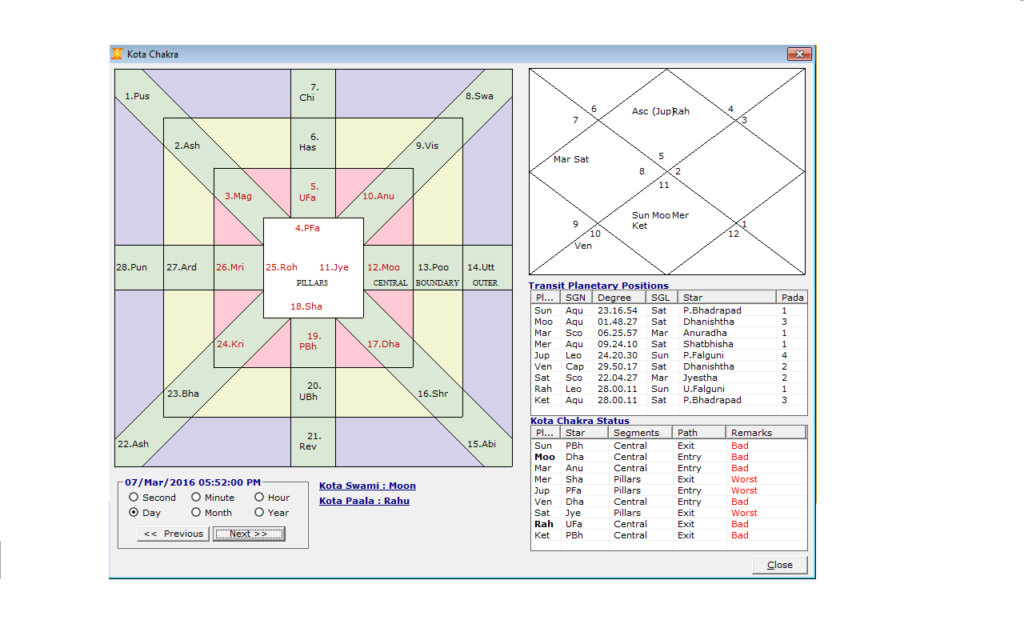Image resolution: width=1024 pixels, height=640 pixels.
Task: Close the Kota Chakra window
Action: pos(799,54)
